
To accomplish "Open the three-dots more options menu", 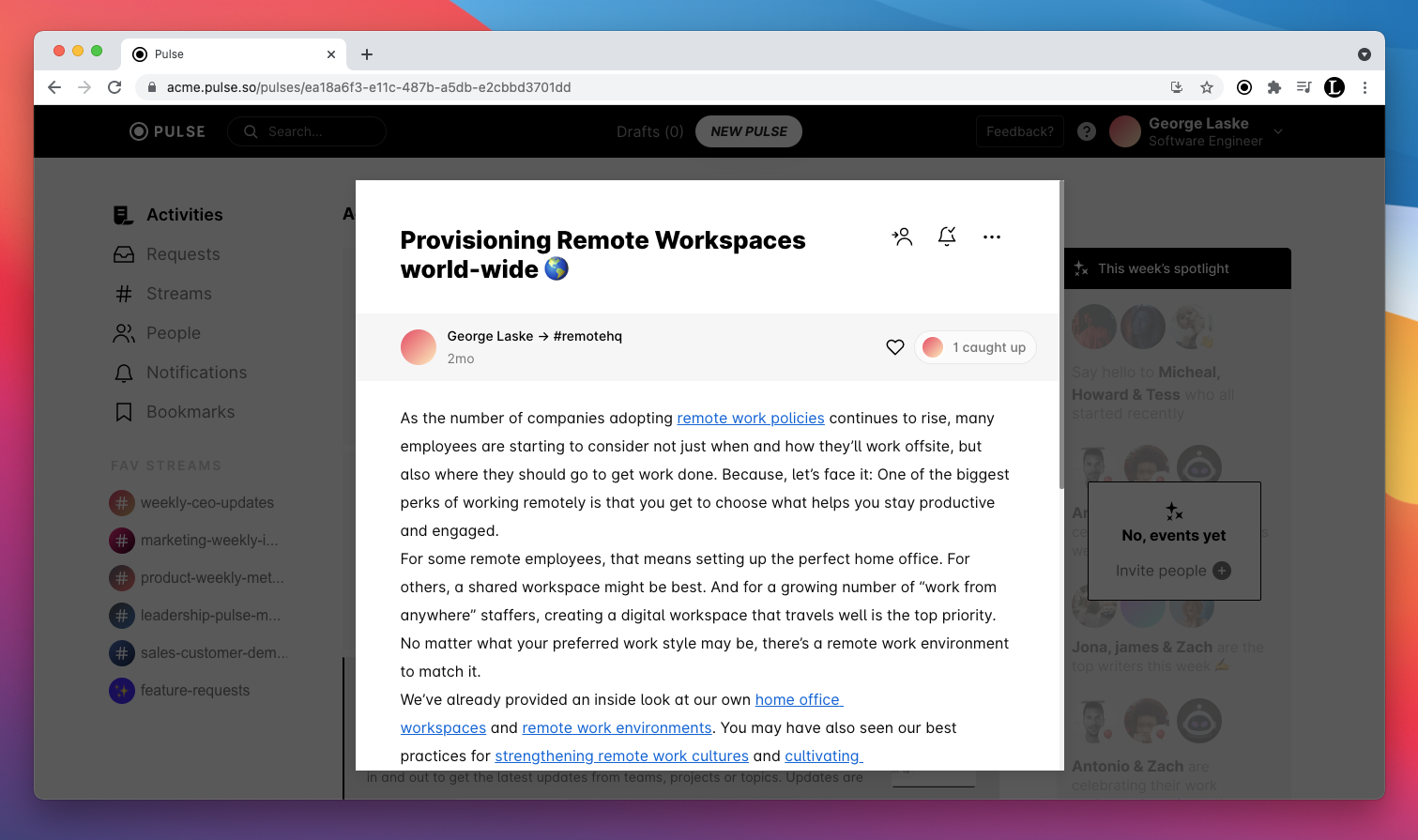I will click(992, 237).
